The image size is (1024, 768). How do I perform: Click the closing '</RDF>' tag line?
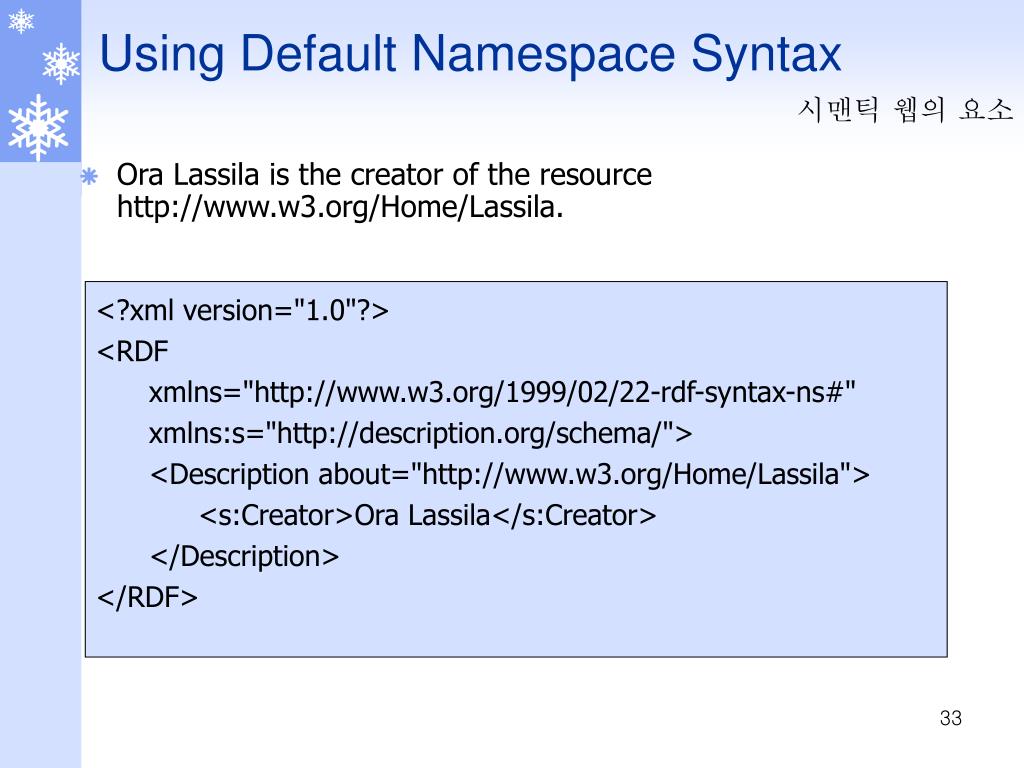click(148, 598)
